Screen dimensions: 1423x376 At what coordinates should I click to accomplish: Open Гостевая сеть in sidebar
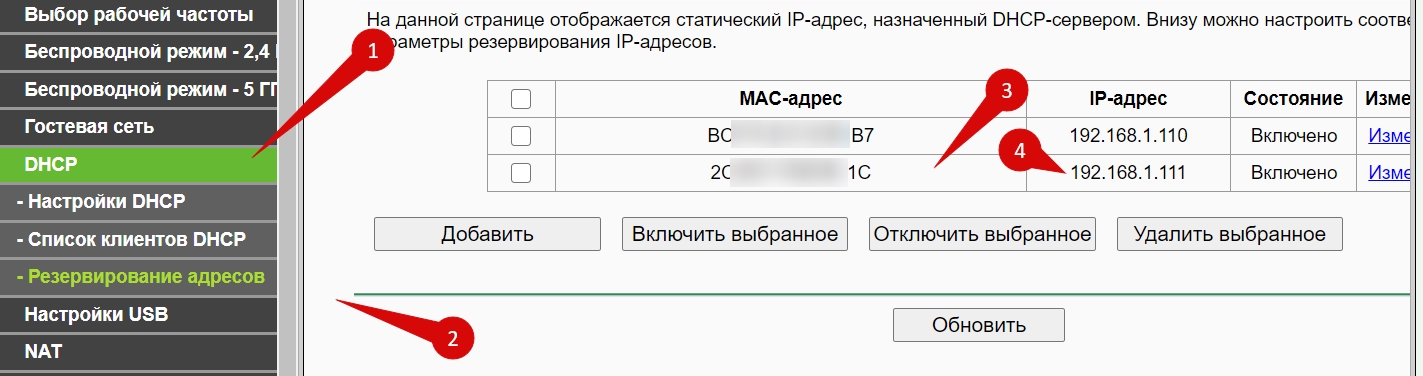(138, 127)
